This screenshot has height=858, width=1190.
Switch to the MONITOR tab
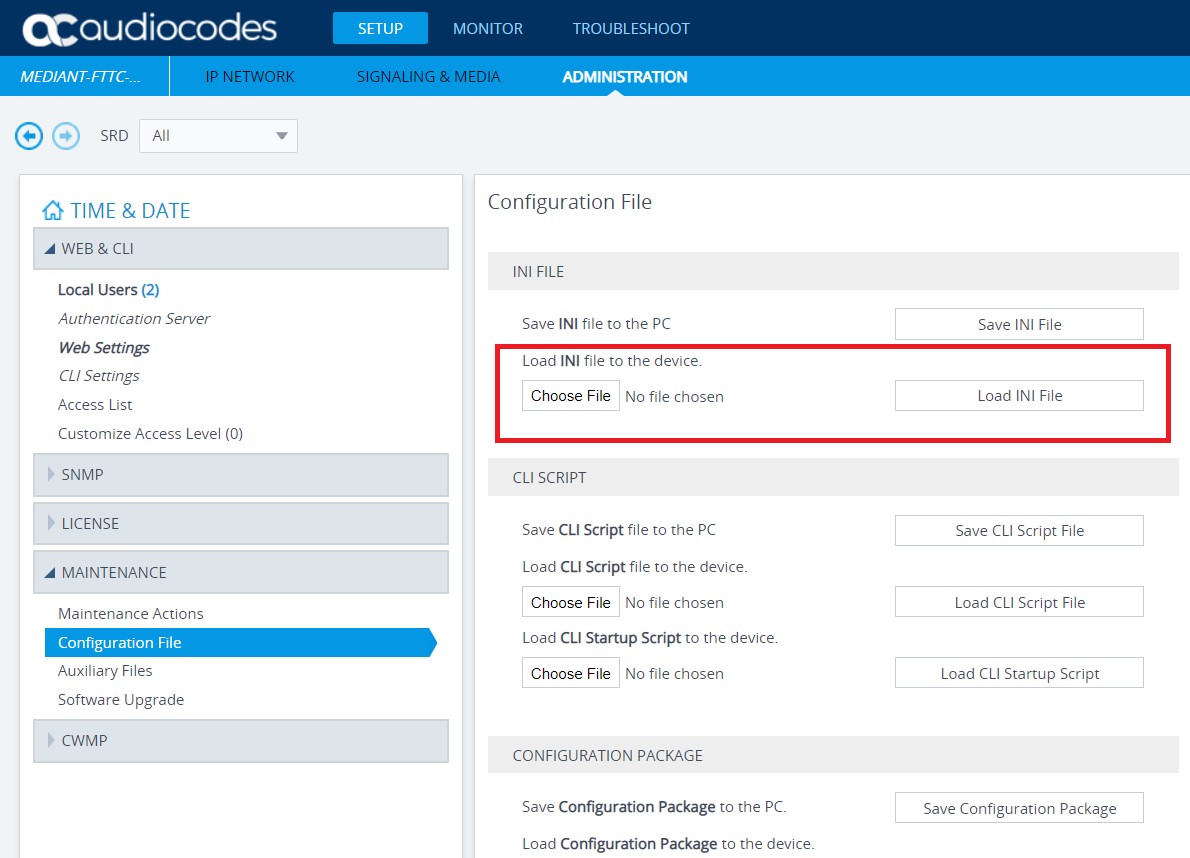[488, 29]
